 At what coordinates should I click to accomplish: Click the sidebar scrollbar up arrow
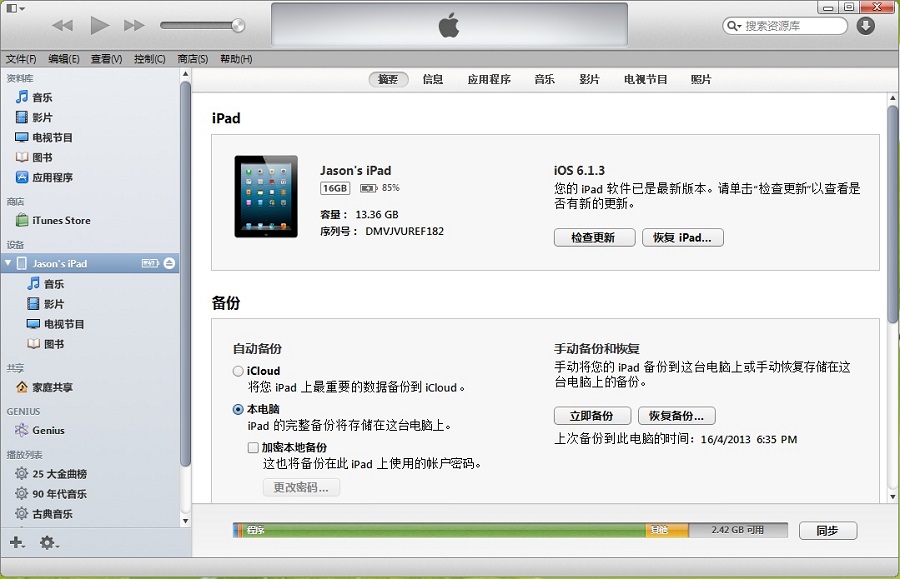(185, 74)
